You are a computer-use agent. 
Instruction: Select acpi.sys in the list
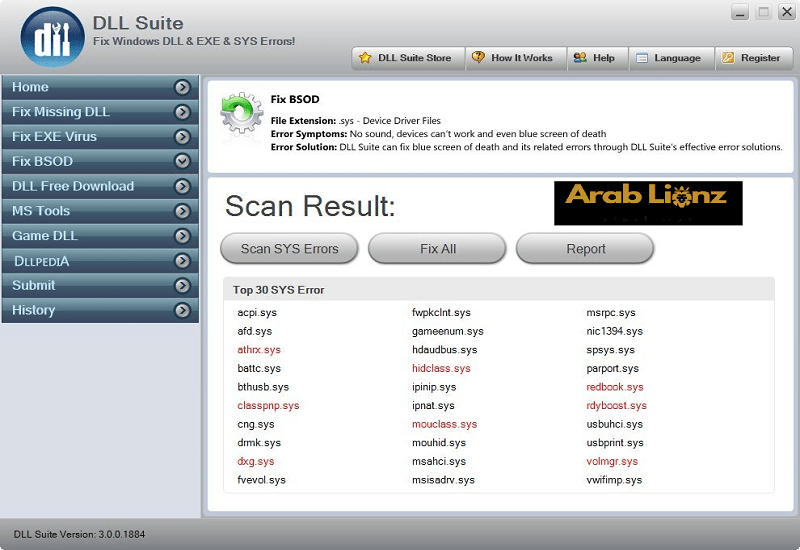(257, 313)
